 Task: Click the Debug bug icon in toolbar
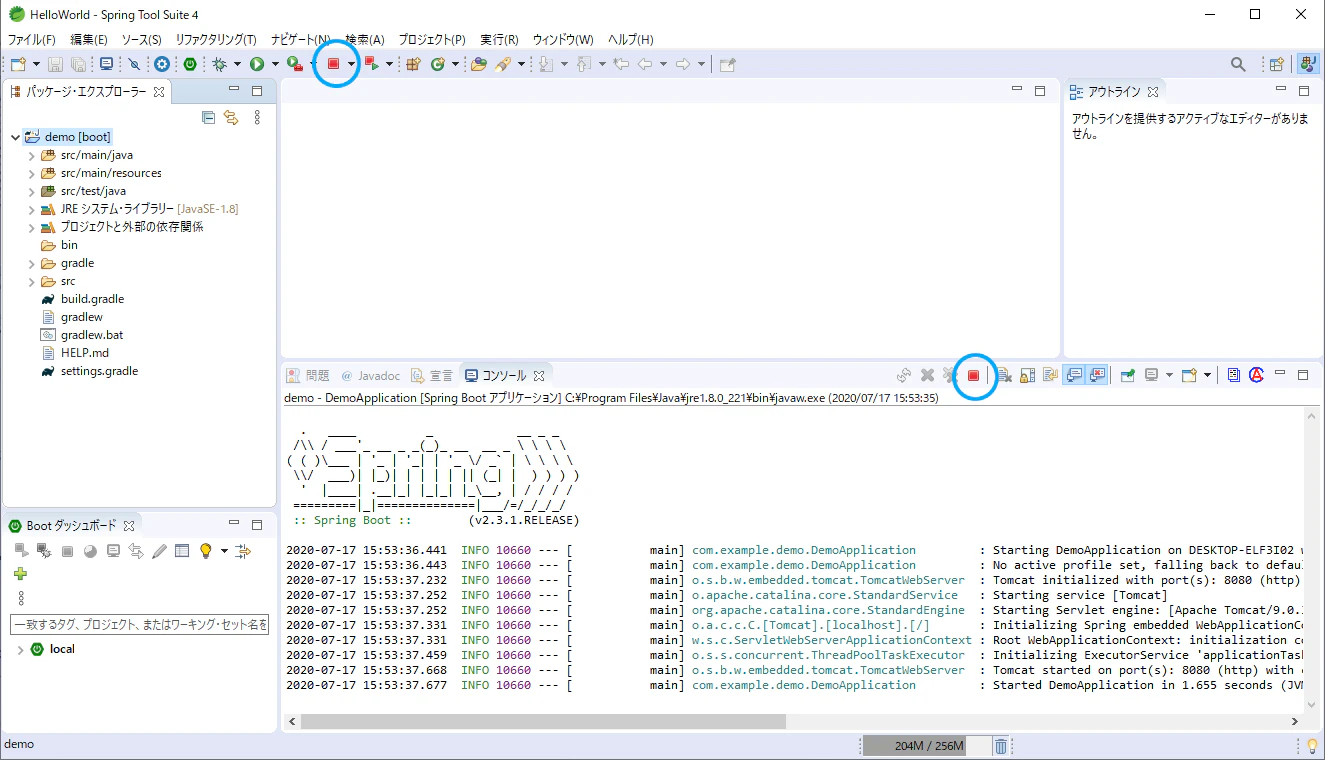(220, 64)
